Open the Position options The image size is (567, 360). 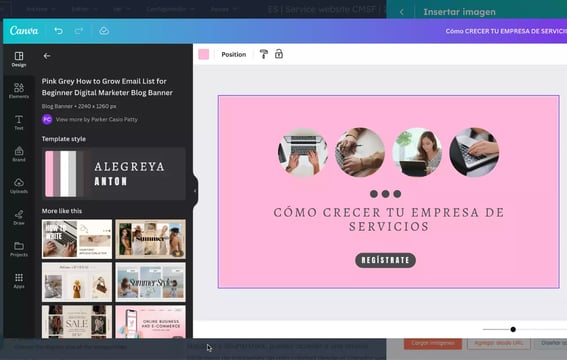coord(234,55)
